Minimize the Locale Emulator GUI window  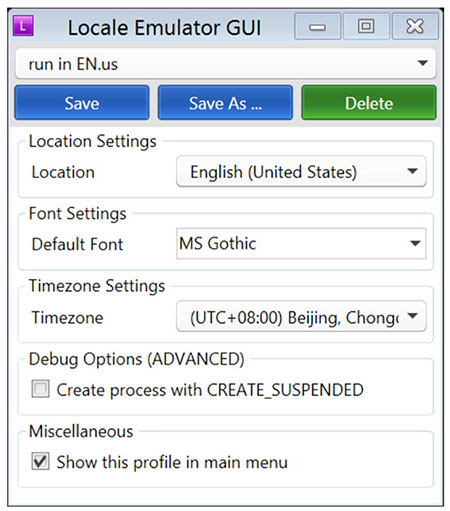317,26
